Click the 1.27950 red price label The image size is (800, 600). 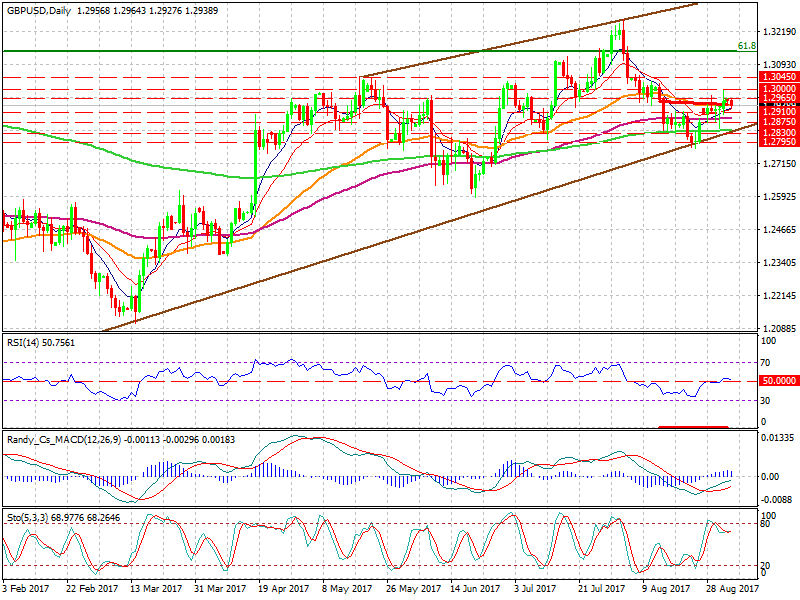click(778, 142)
